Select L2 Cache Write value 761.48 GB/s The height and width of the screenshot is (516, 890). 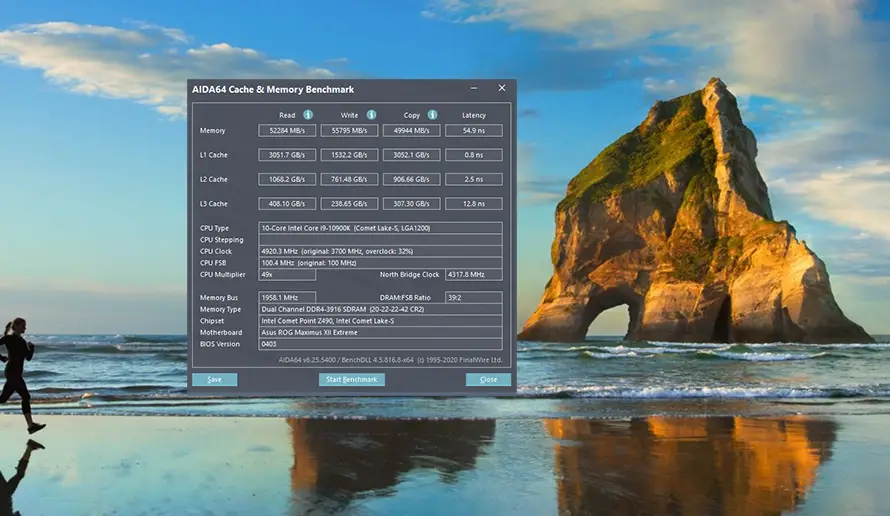[x=349, y=179]
